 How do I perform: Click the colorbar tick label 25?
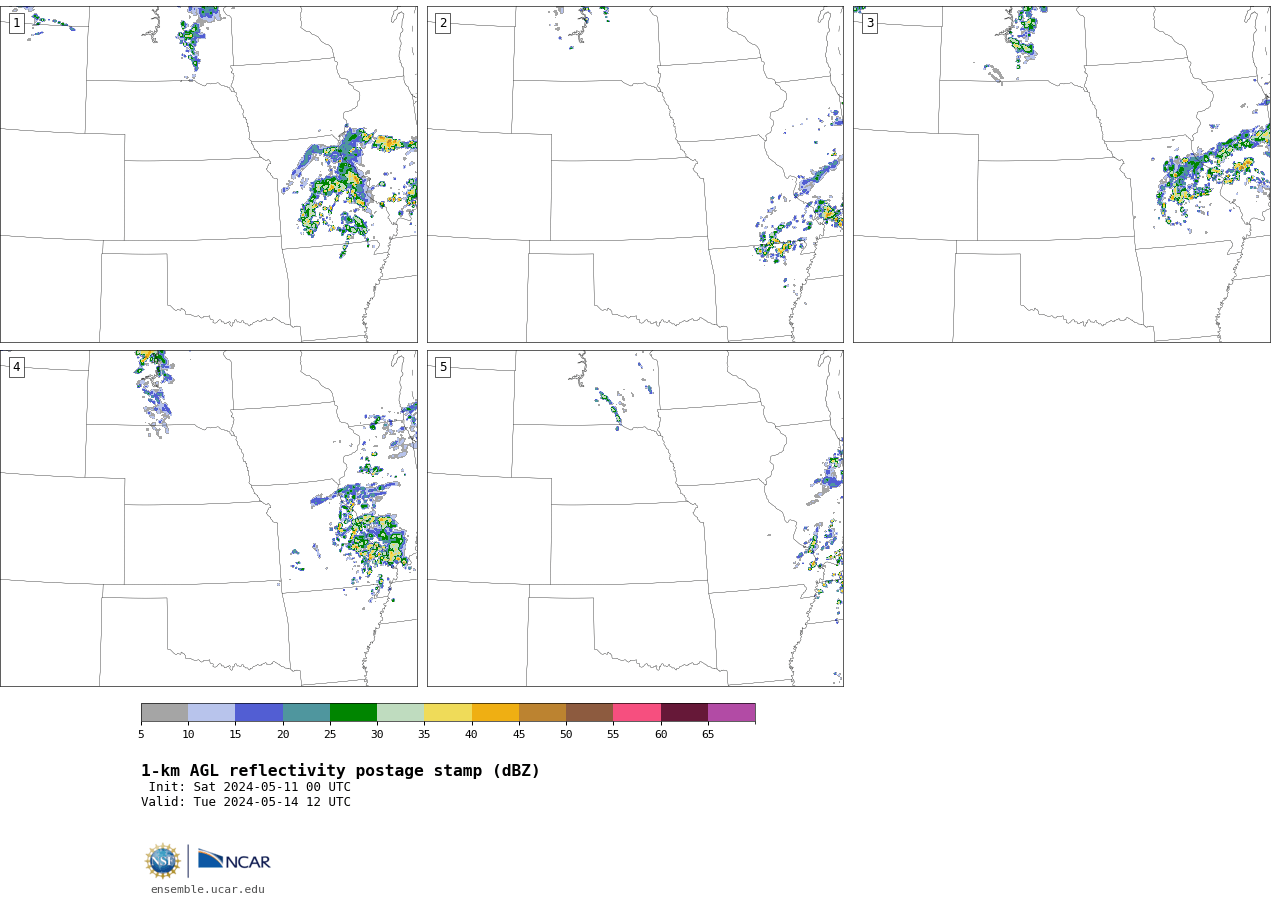pos(330,735)
